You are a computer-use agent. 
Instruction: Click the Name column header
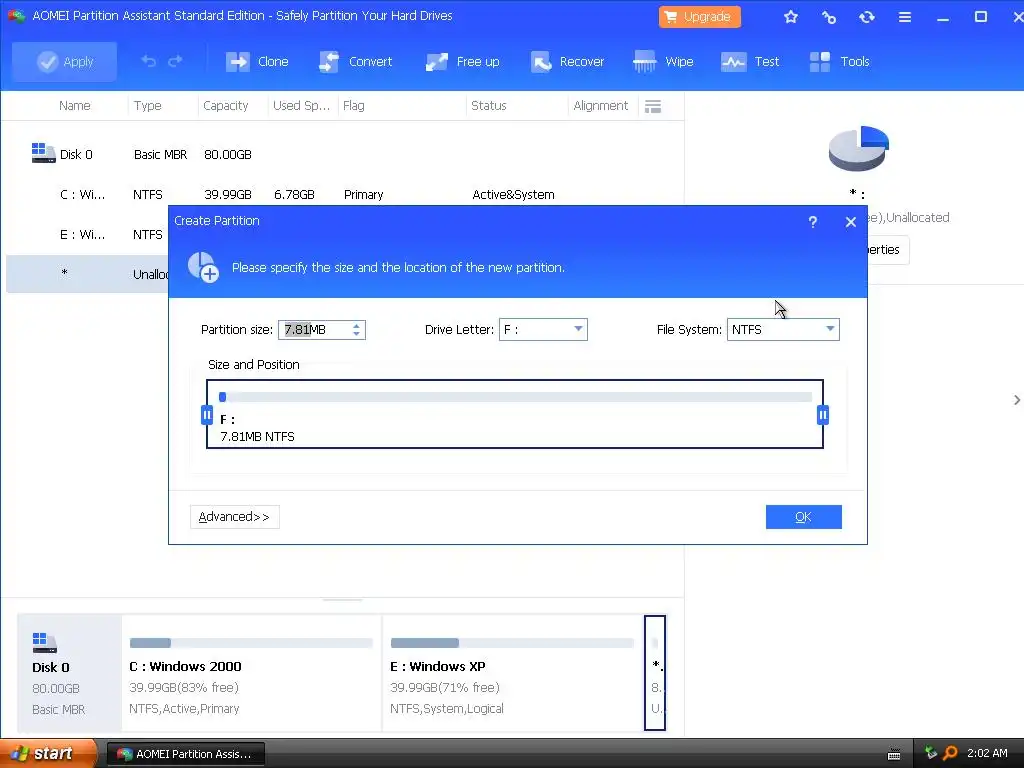pos(74,106)
